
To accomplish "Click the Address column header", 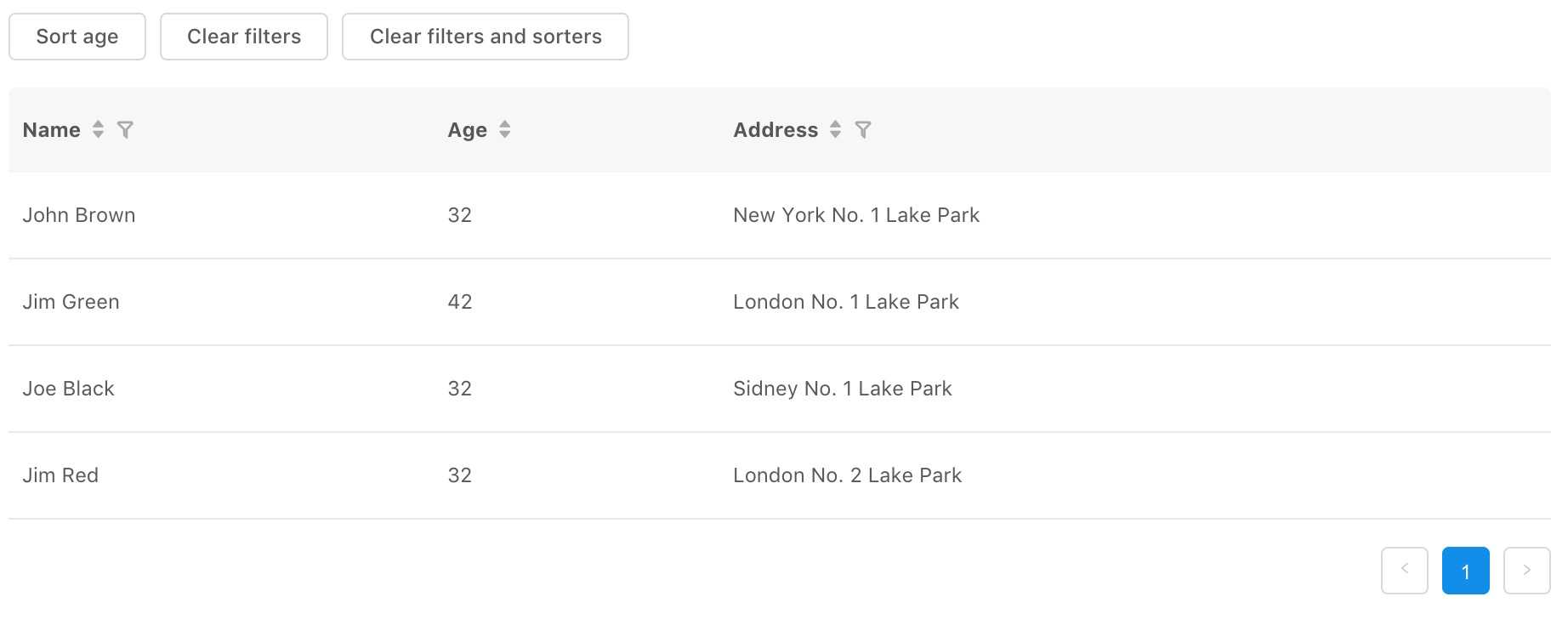I will (x=775, y=130).
